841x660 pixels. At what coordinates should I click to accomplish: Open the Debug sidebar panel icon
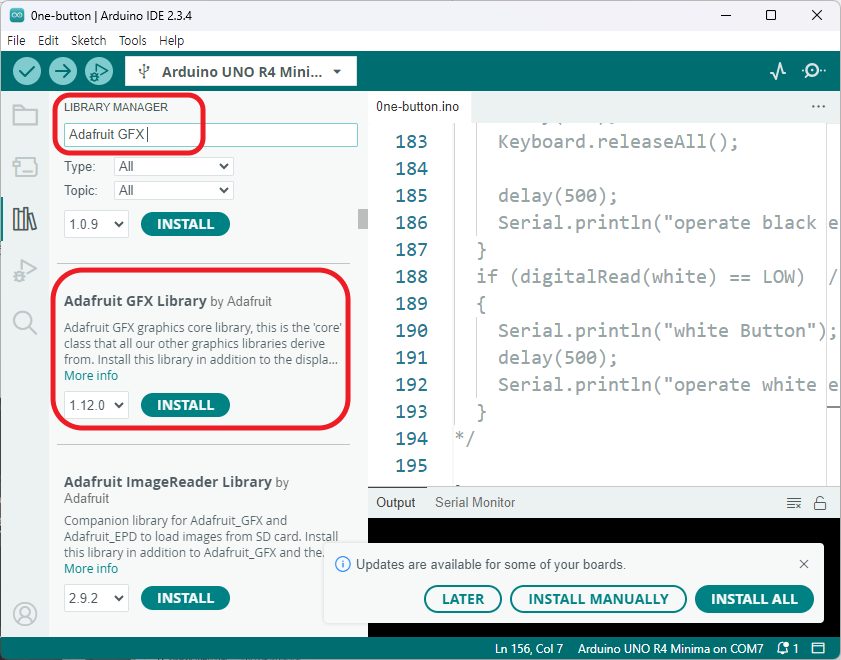coord(25,271)
